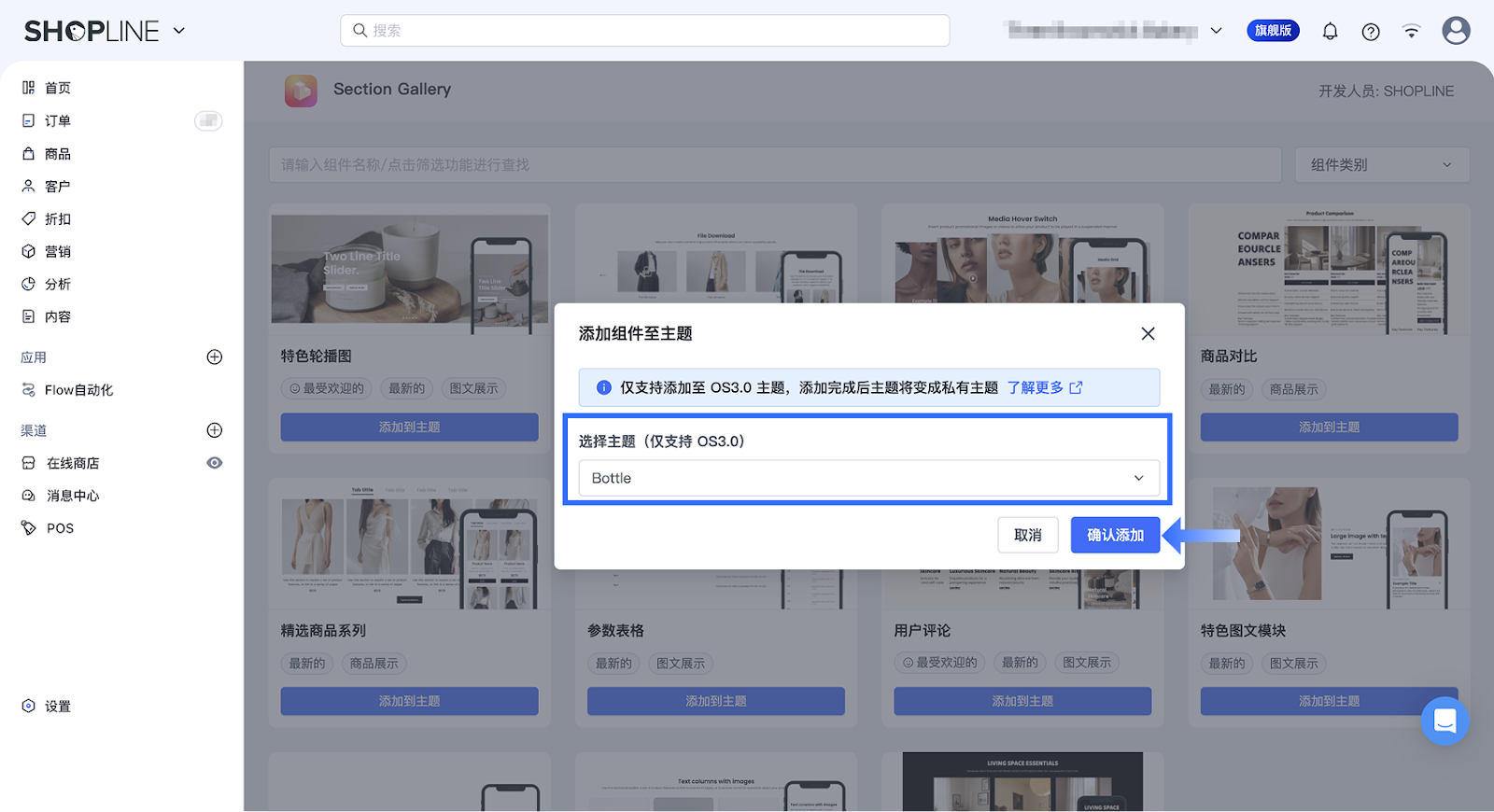Open 折扣 in the sidebar
Image resolution: width=1494 pixels, height=812 pixels.
click(x=58, y=218)
